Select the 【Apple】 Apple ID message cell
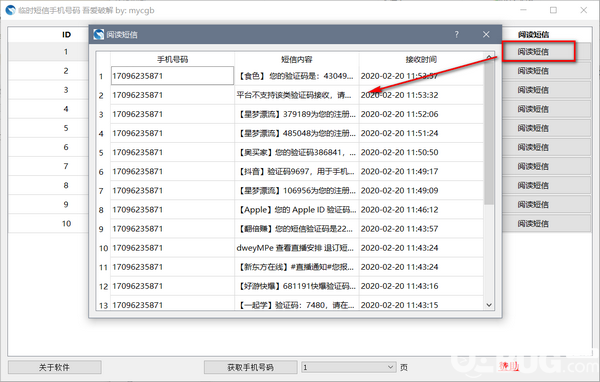Image resolution: width=600 pixels, height=382 pixels. [297, 210]
